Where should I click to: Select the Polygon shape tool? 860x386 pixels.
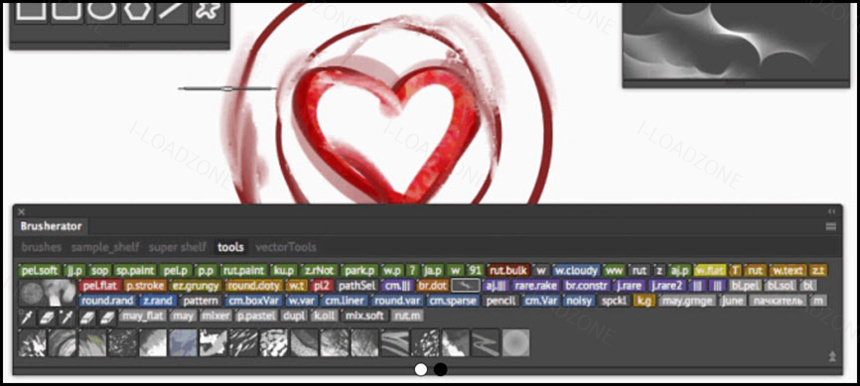[137, 12]
